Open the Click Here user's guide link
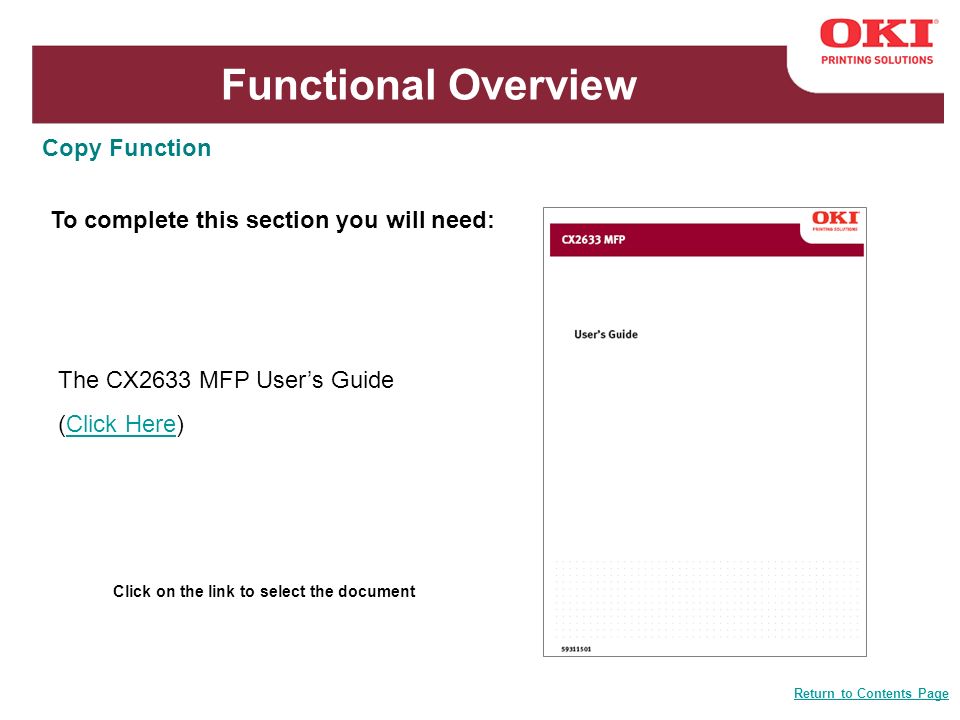 [x=121, y=424]
